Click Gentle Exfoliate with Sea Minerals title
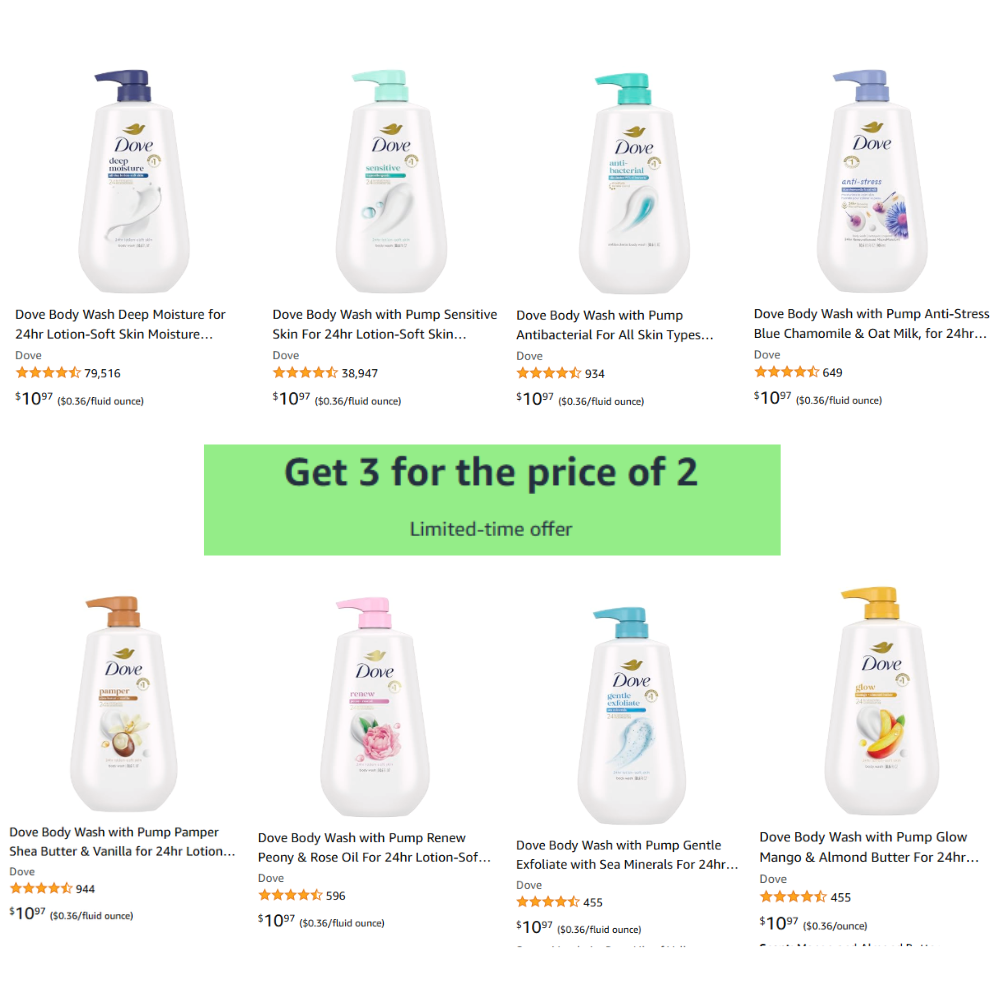 click(627, 855)
